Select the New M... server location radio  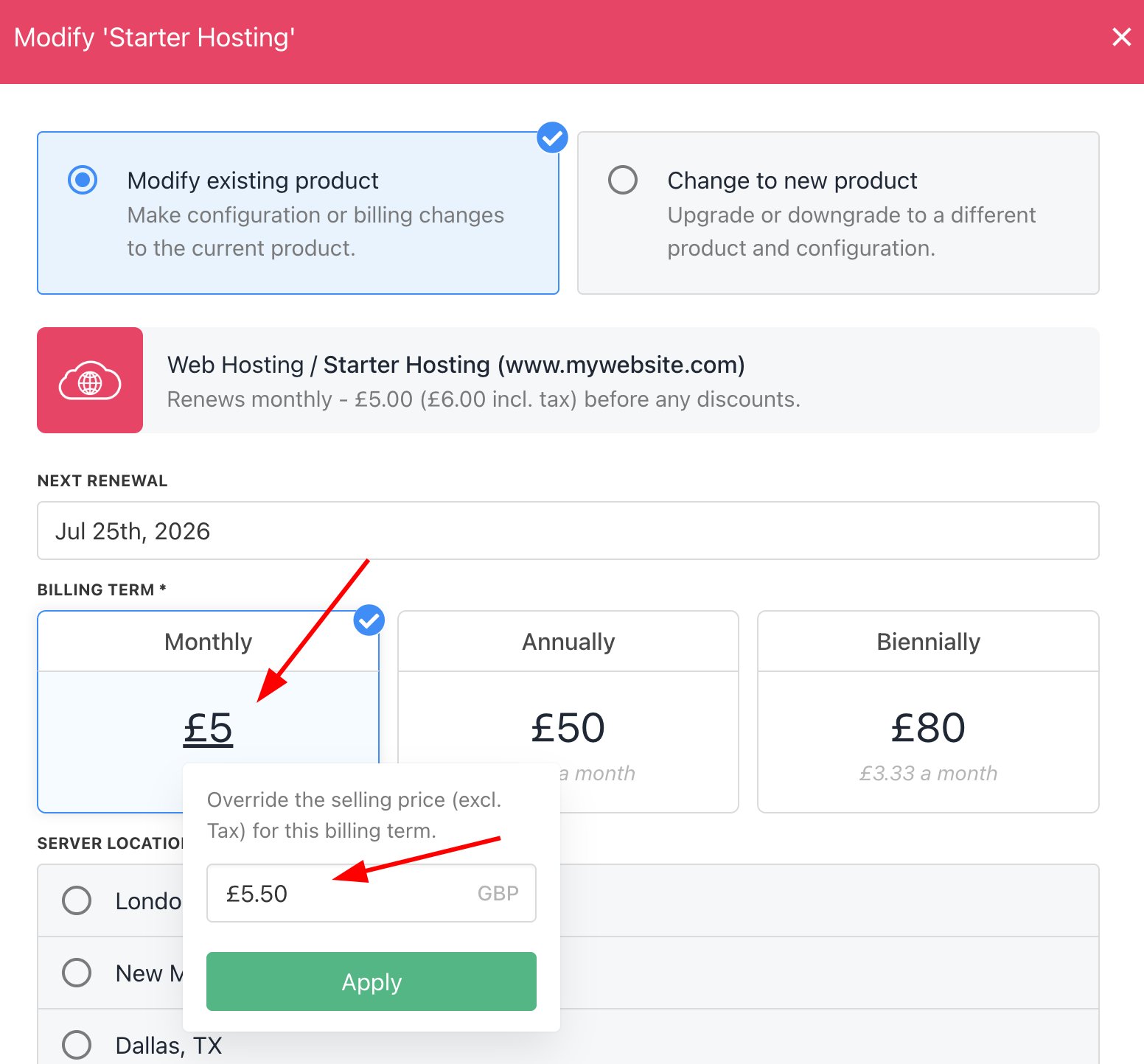[77, 973]
